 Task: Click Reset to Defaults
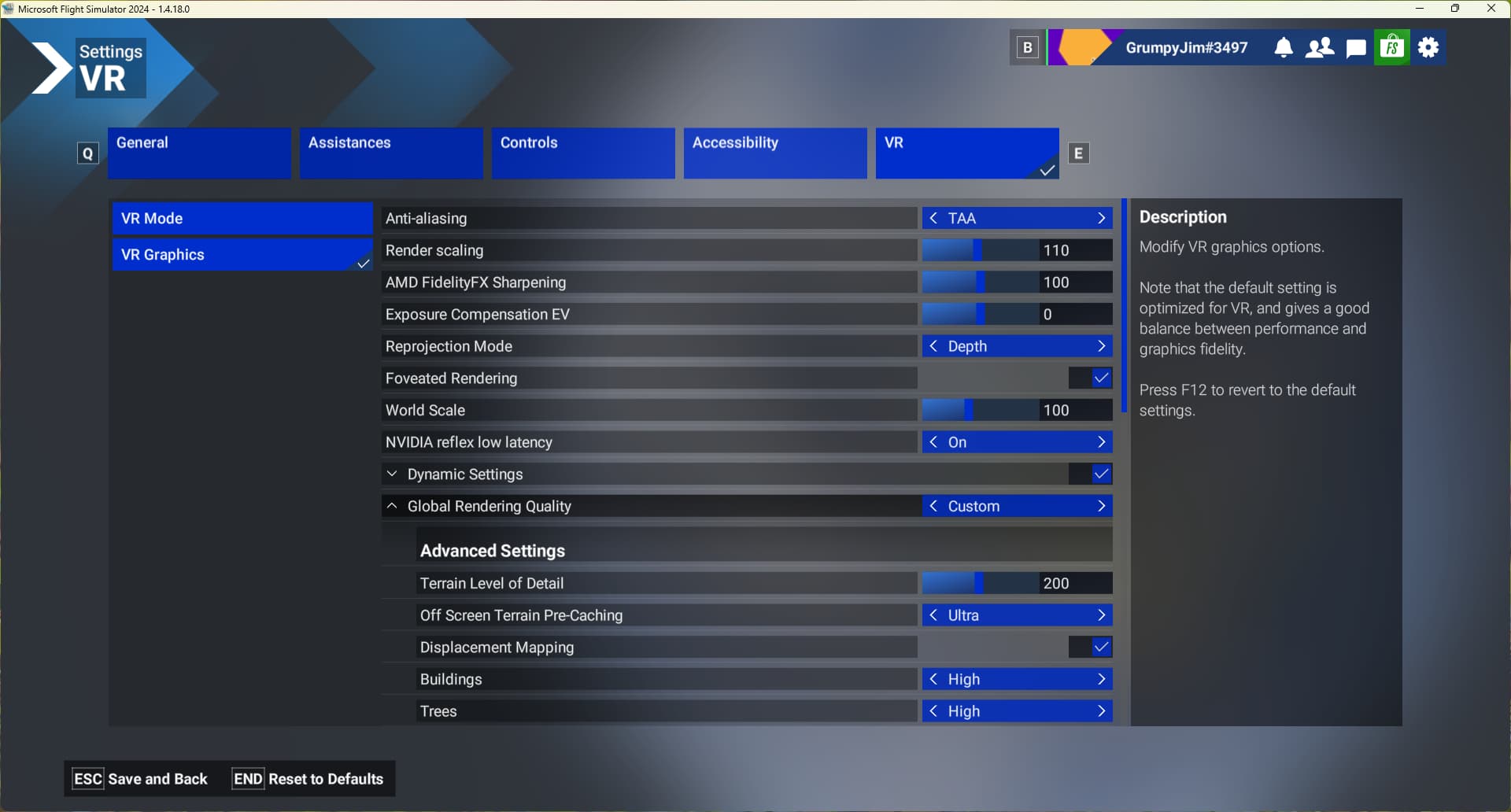tap(308, 779)
